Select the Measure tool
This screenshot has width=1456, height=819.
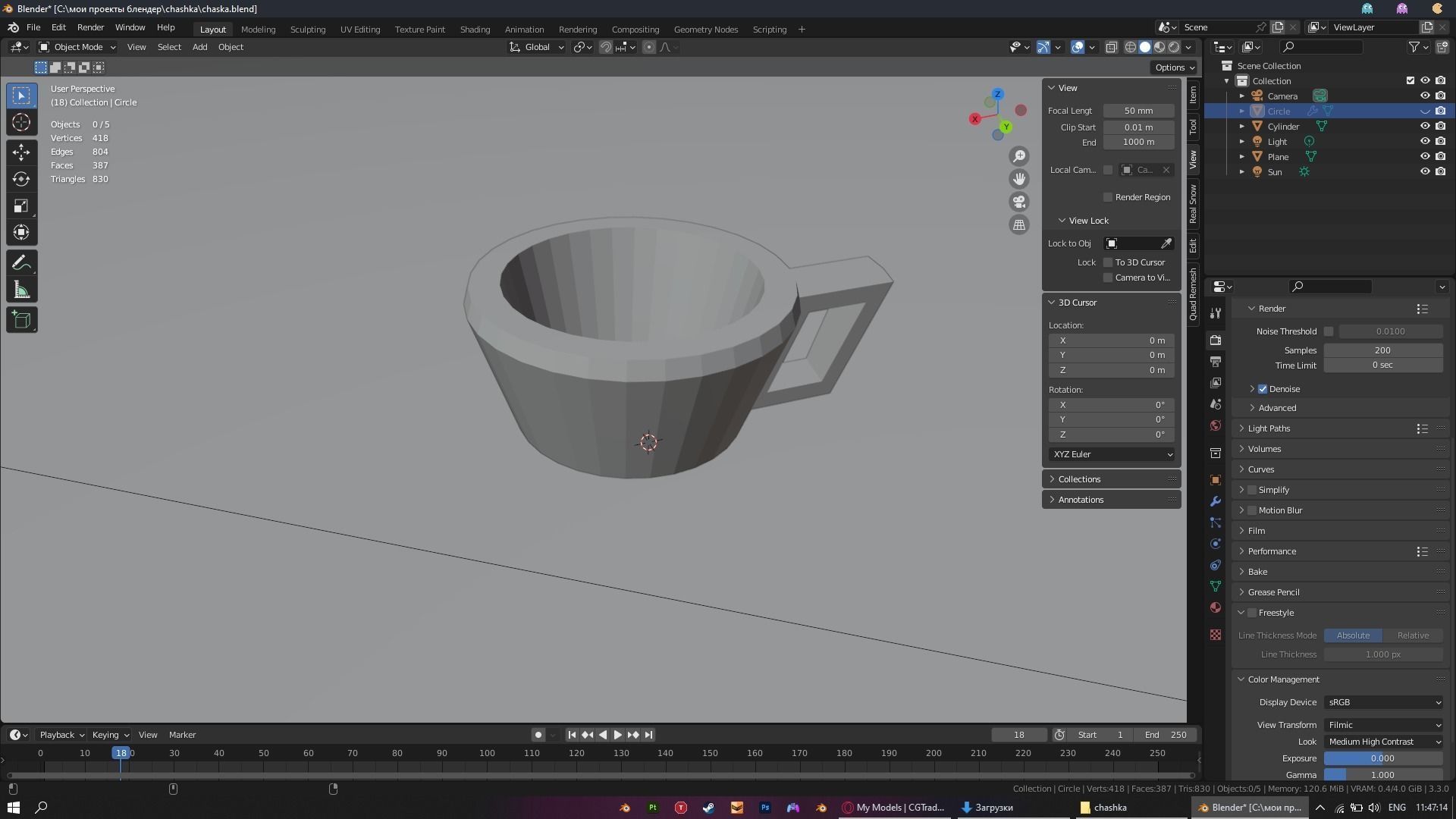click(x=21, y=290)
